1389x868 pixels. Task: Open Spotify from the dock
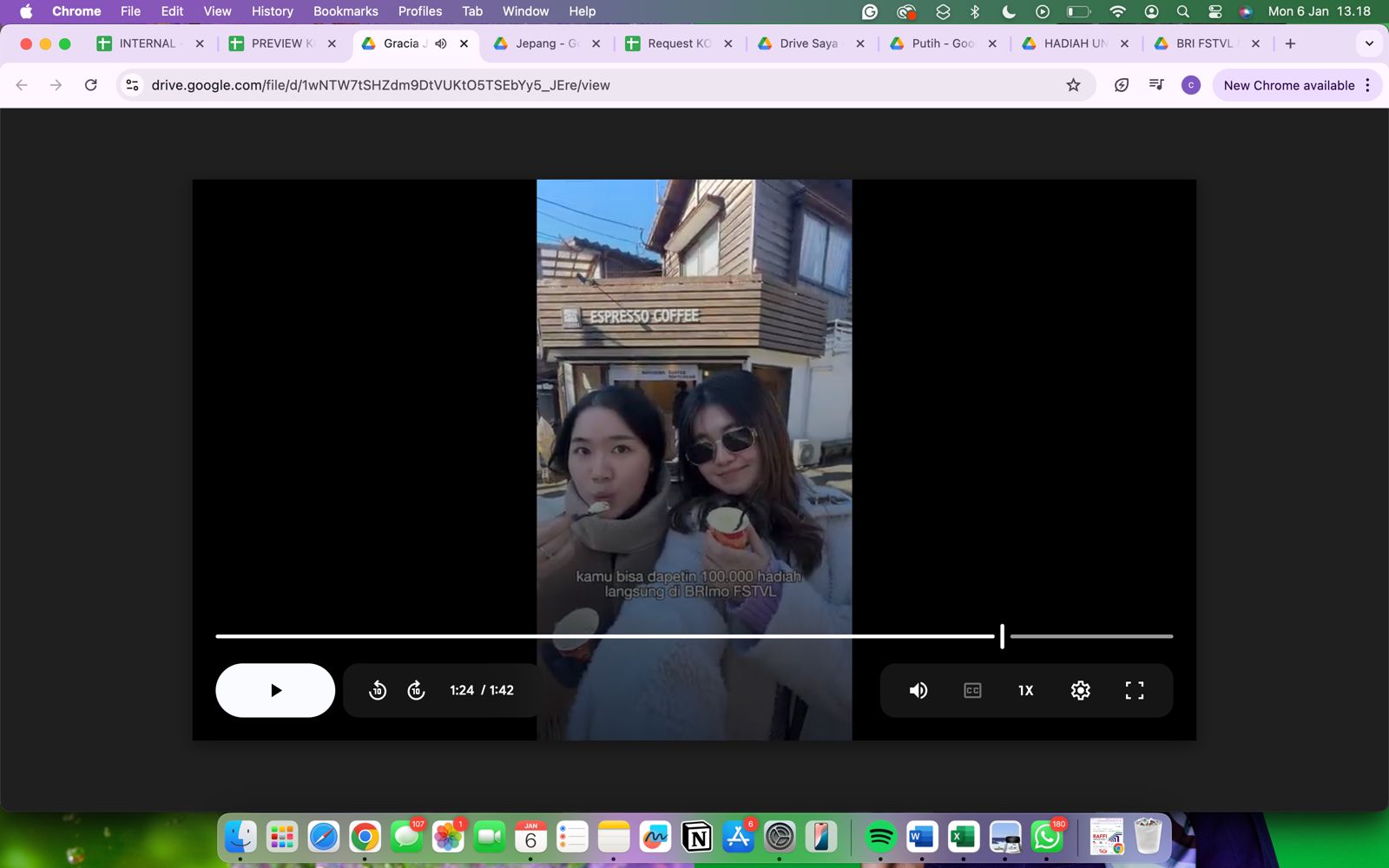[x=880, y=838]
